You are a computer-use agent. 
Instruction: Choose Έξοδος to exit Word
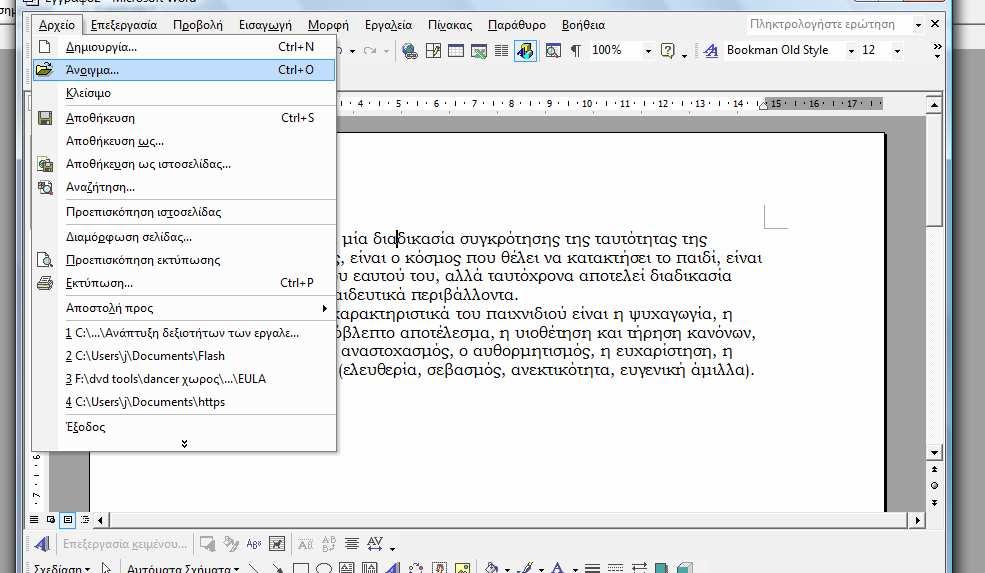click(x=184, y=427)
